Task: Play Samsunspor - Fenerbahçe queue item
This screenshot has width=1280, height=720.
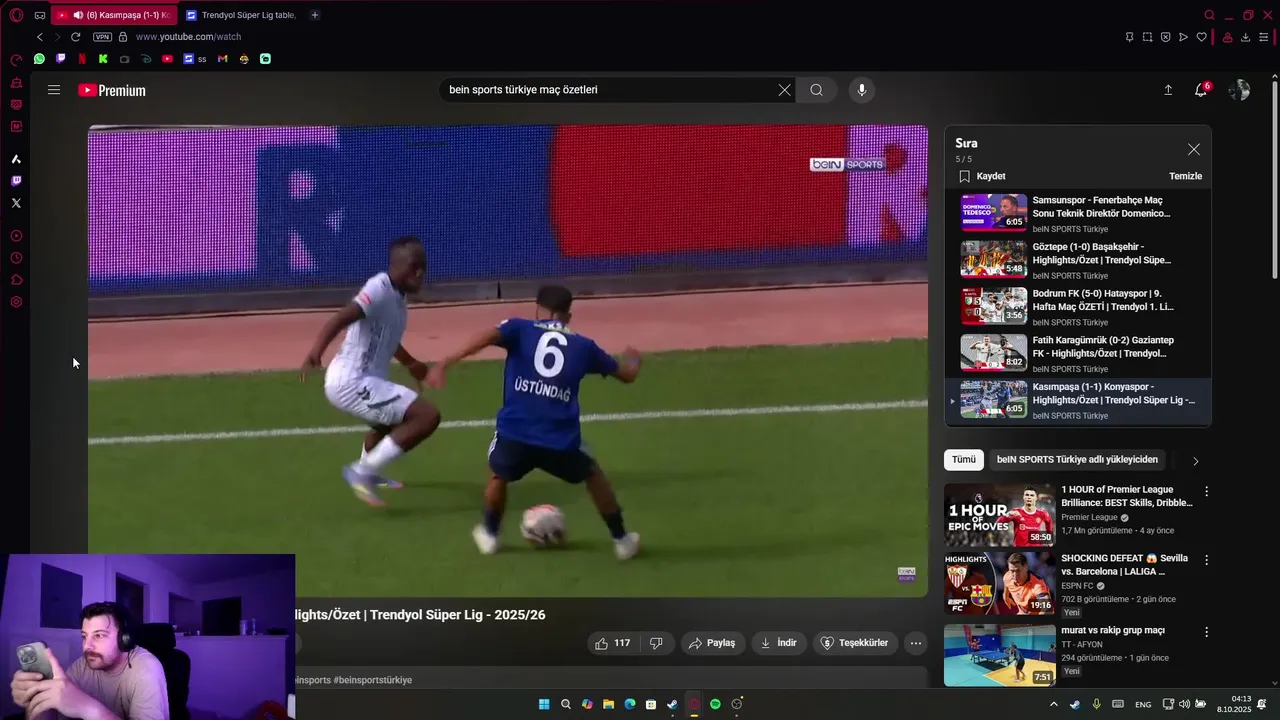Action: pyautogui.click(x=1080, y=213)
